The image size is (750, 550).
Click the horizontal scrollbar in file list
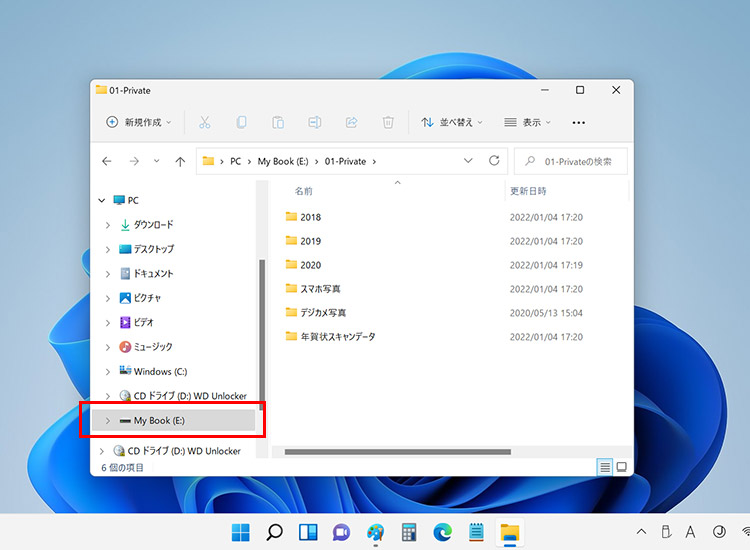(x=400, y=452)
